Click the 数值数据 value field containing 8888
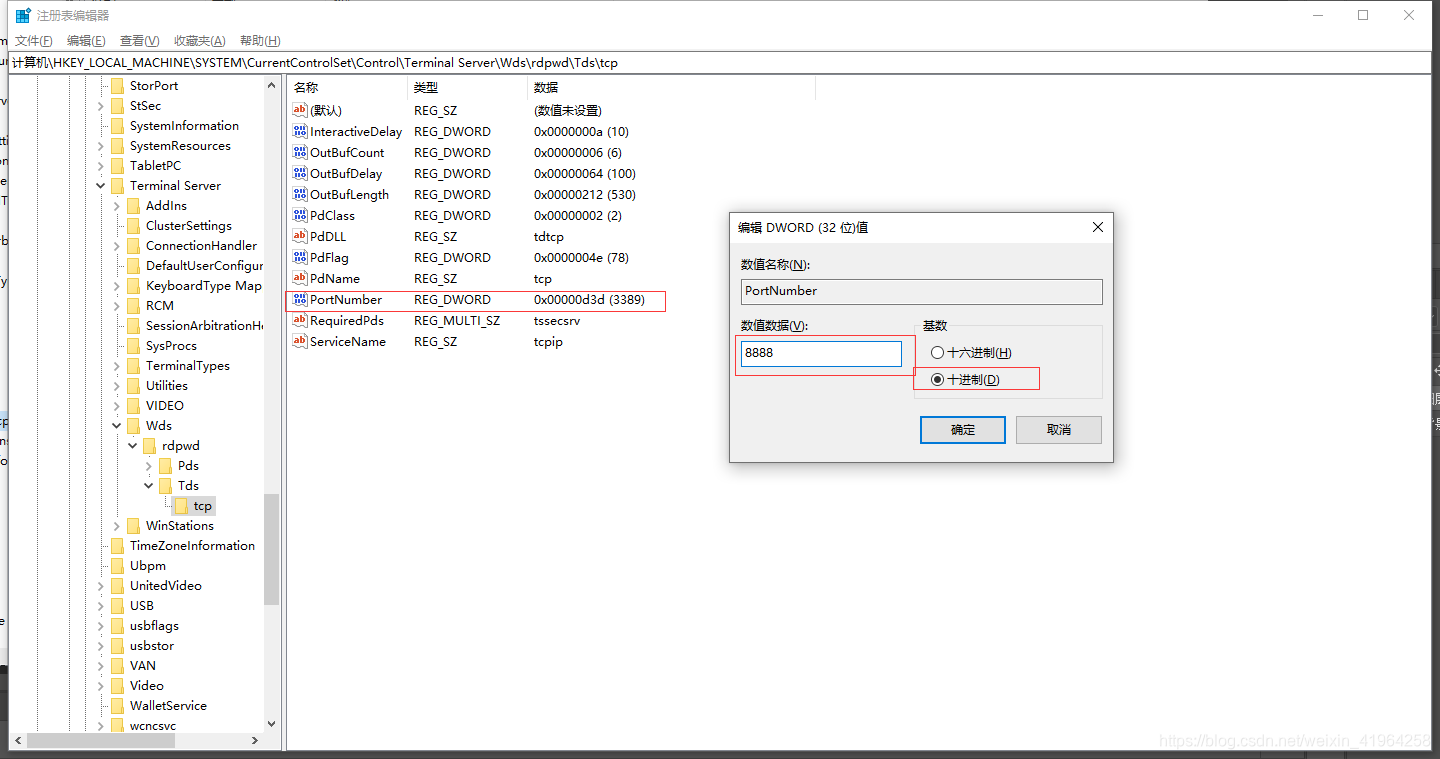This screenshot has width=1440, height=759. [821, 353]
